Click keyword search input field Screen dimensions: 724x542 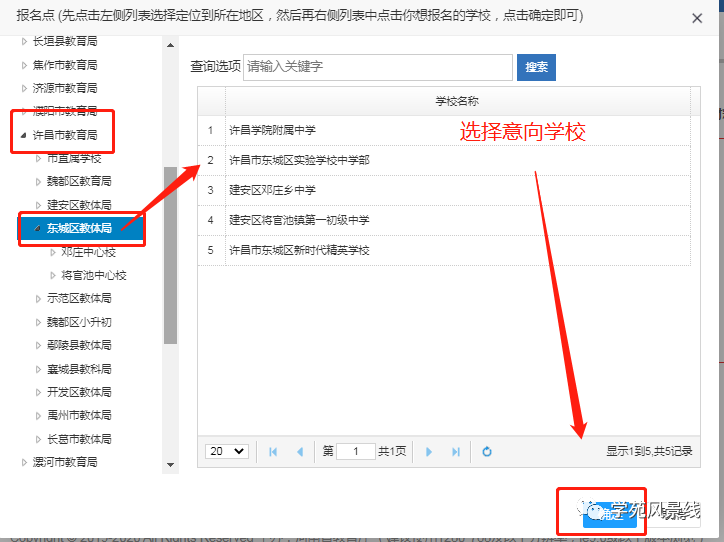tap(377, 67)
